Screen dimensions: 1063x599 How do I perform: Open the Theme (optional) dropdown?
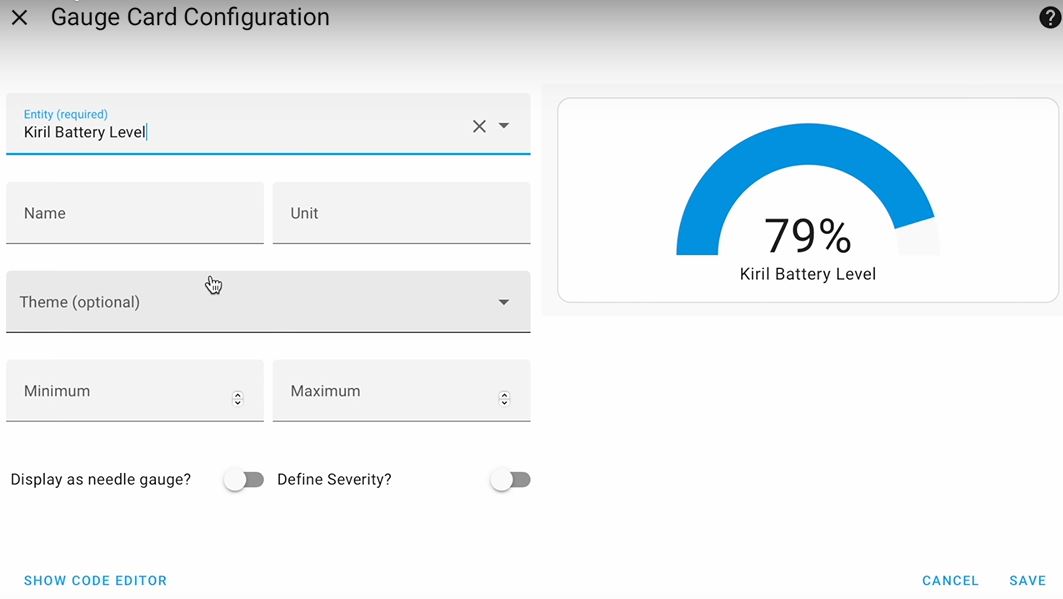point(268,302)
